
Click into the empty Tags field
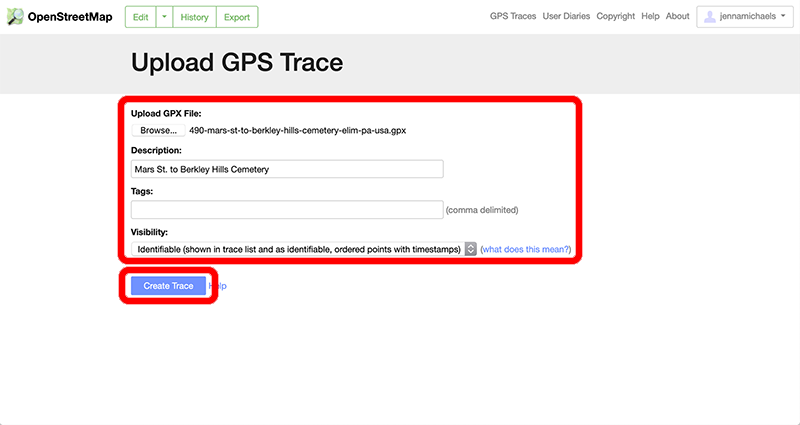coord(287,210)
